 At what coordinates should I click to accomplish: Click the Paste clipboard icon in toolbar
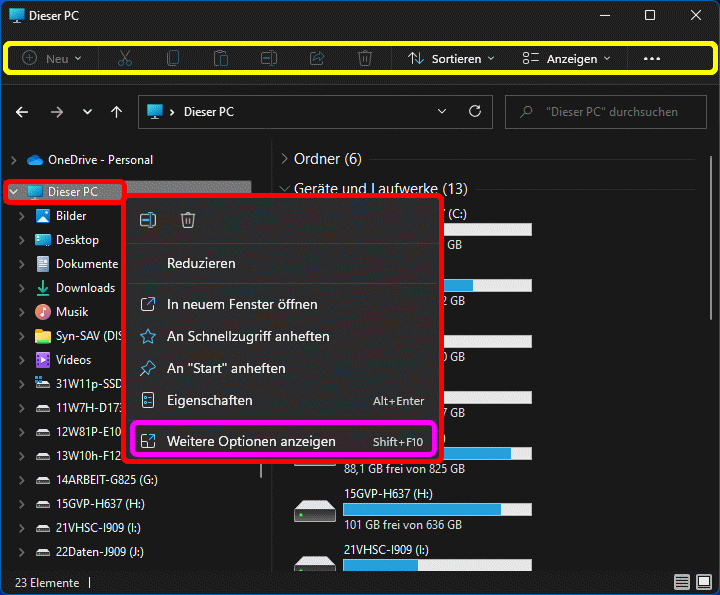click(x=221, y=59)
